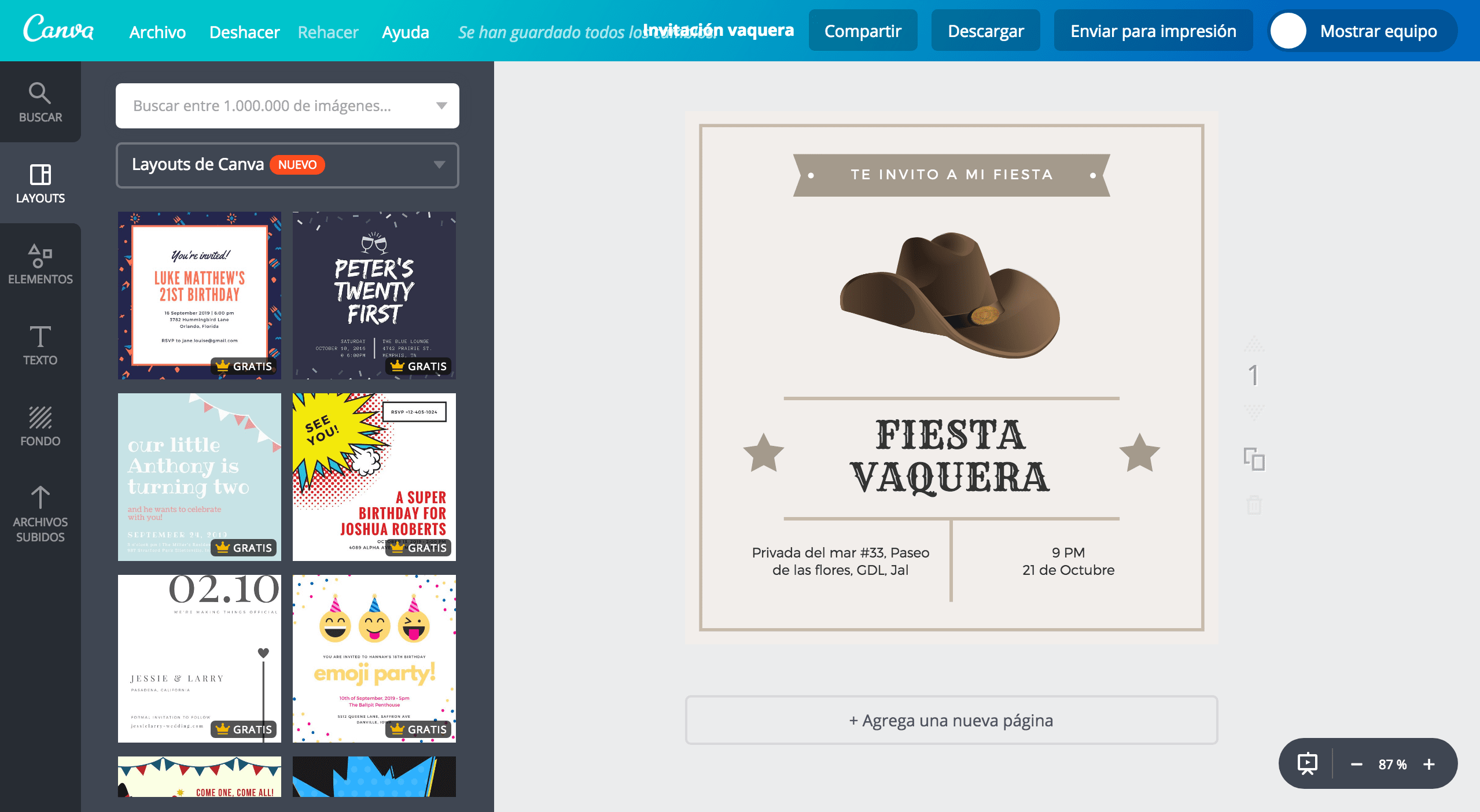Click Compartir button
1480x812 pixels.
(863, 31)
